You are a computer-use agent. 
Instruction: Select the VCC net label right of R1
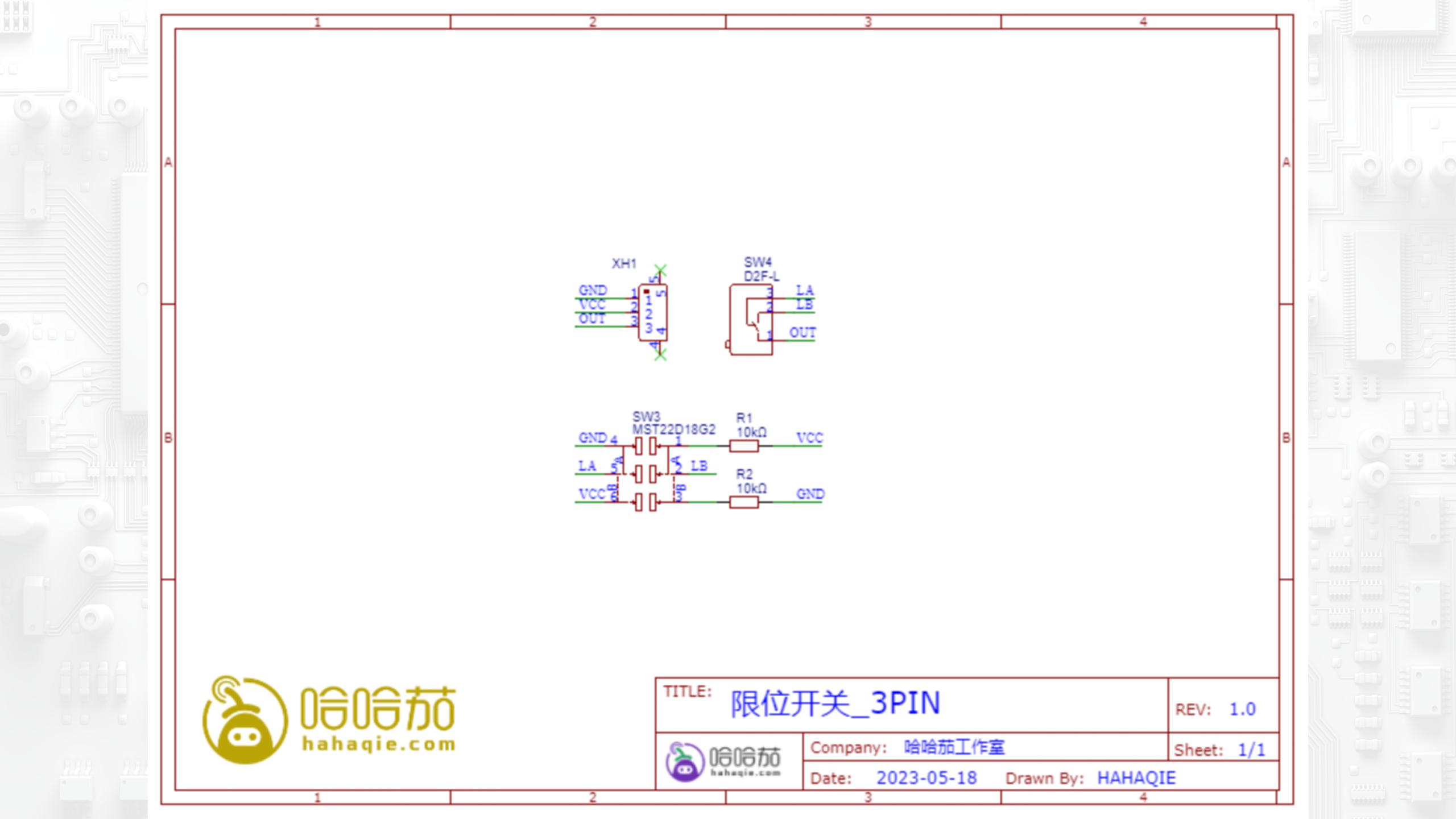point(809,438)
